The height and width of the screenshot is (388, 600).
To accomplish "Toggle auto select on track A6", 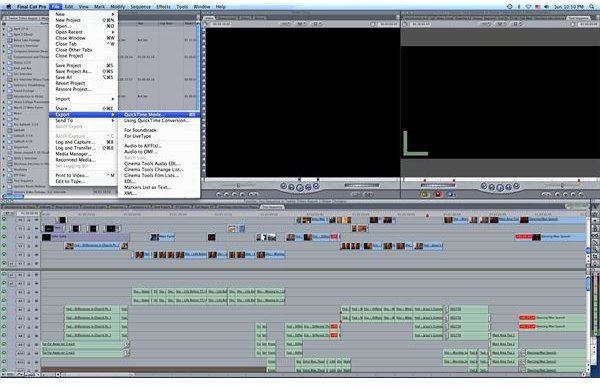I will coord(36,318).
